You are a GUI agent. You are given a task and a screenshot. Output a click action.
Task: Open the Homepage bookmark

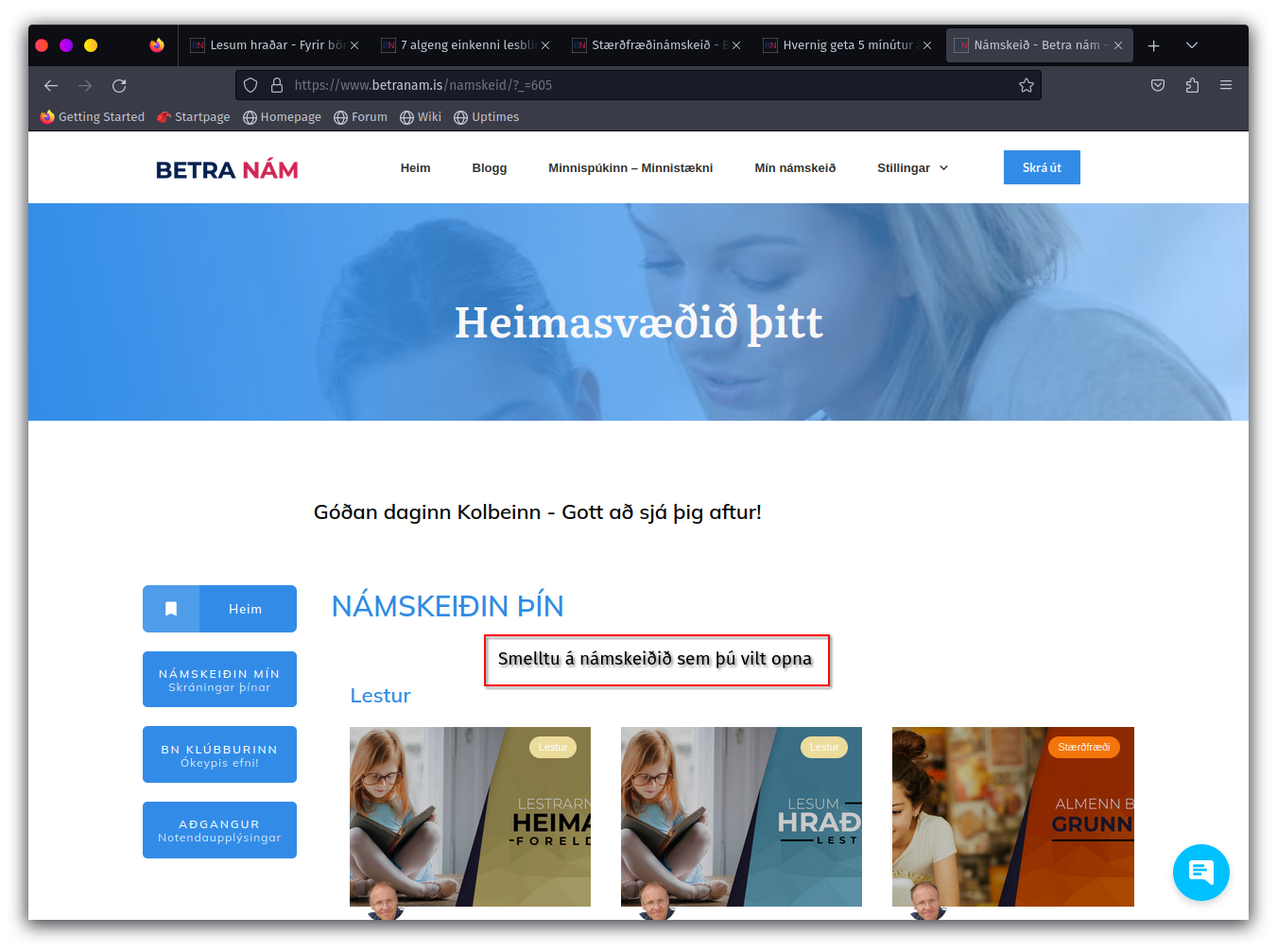coord(282,117)
